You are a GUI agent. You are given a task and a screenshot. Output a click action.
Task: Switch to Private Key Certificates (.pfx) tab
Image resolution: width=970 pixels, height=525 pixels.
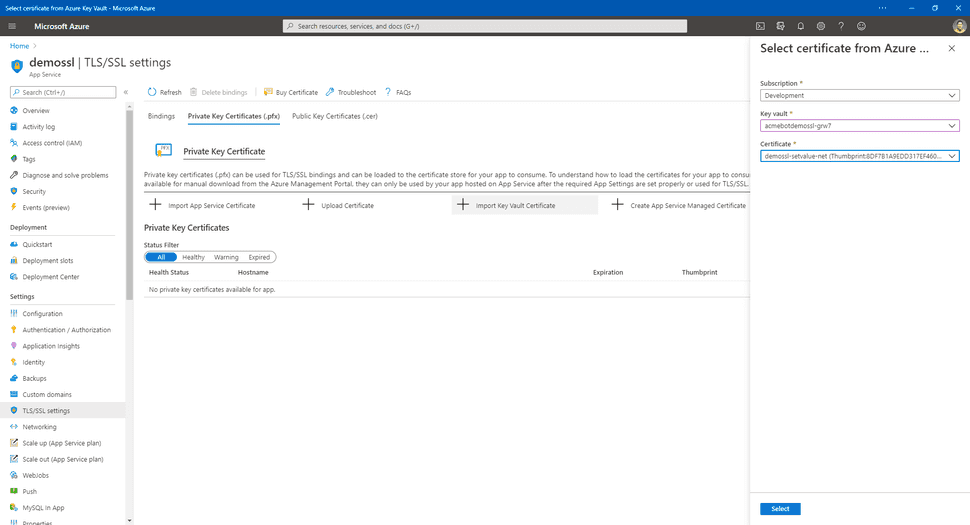click(234, 116)
